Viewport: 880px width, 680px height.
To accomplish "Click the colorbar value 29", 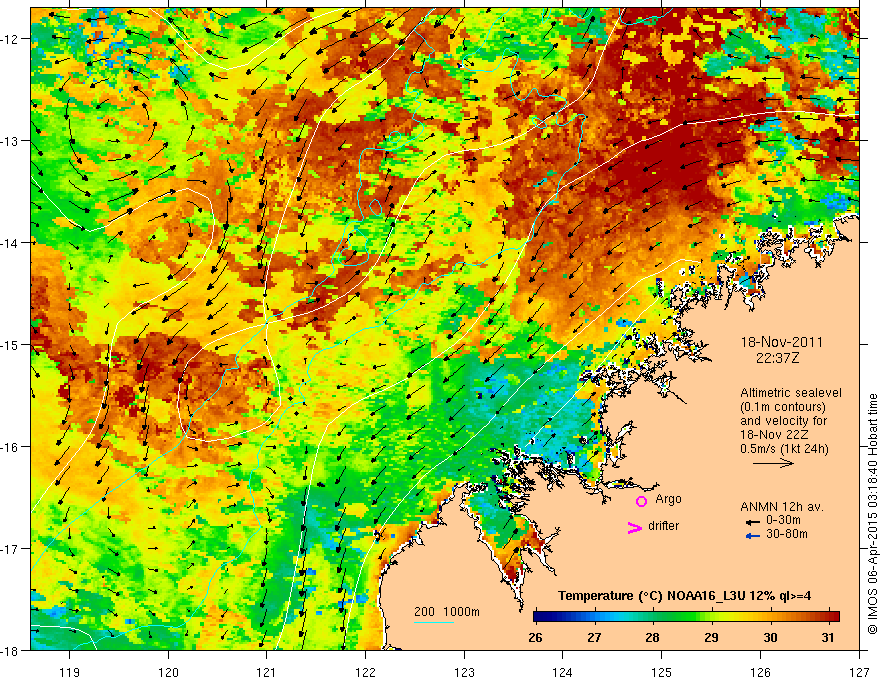I will 711,637.
